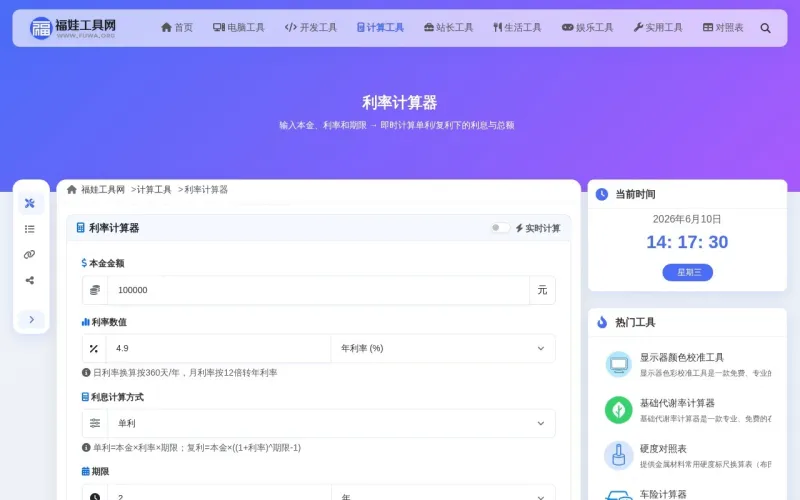Toggle the 实时计算 switch

500,228
